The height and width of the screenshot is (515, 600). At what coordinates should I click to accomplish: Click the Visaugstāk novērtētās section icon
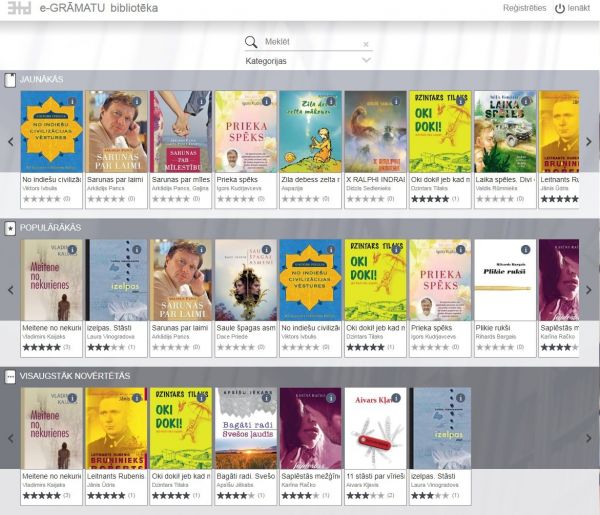click(x=10, y=377)
